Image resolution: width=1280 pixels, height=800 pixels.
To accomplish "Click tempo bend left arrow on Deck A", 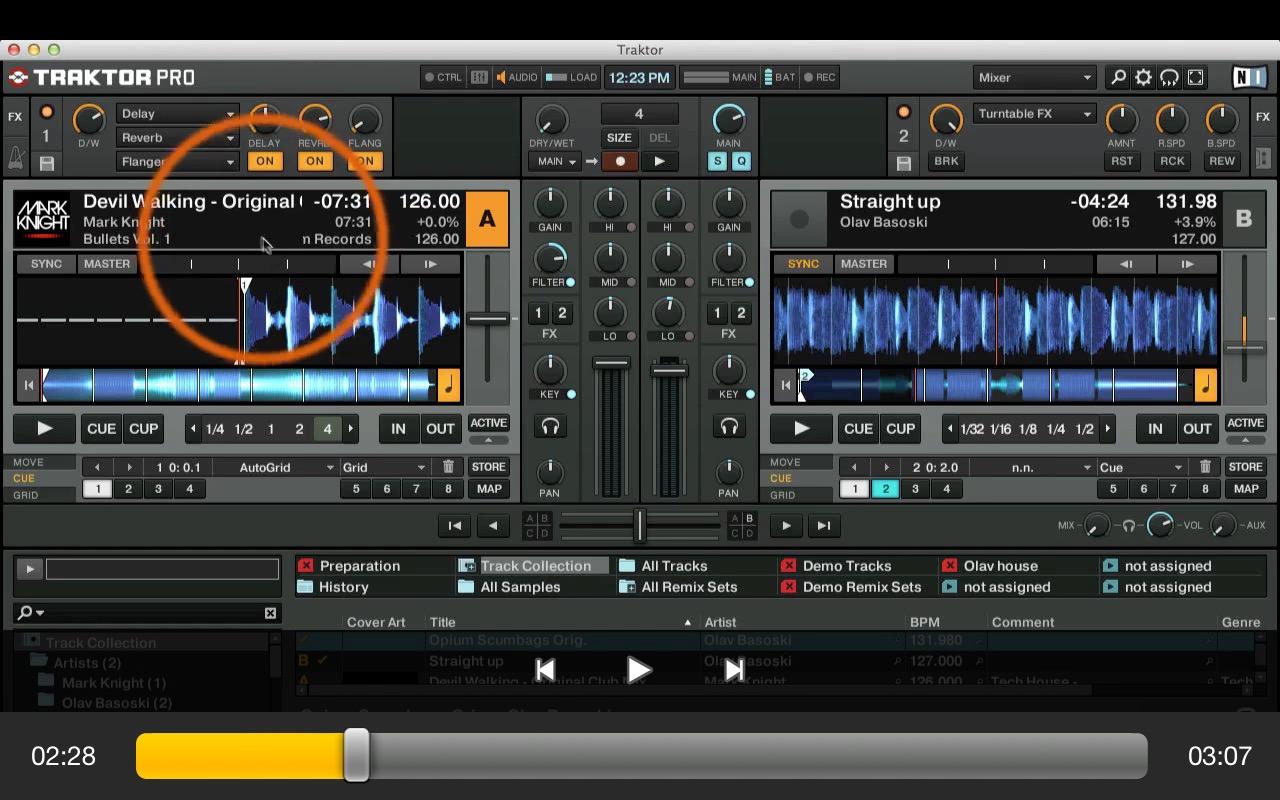I will point(369,264).
